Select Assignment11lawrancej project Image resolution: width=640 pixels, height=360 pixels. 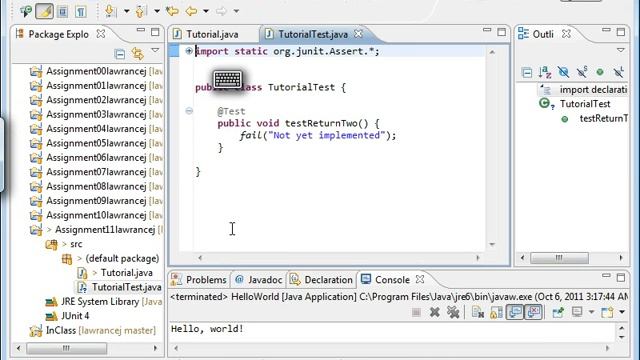coord(97,230)
